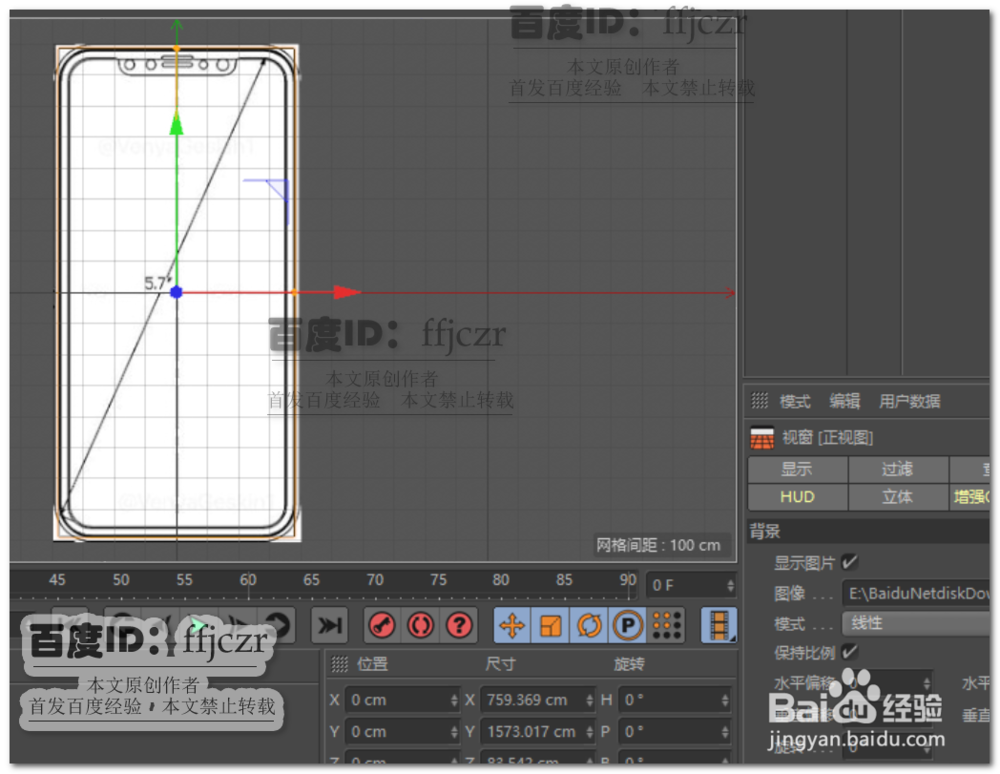The width and height of the screenshot is (1000, 774).
Task: Click the stepper arrows of position Y
Action: (454, 732)
